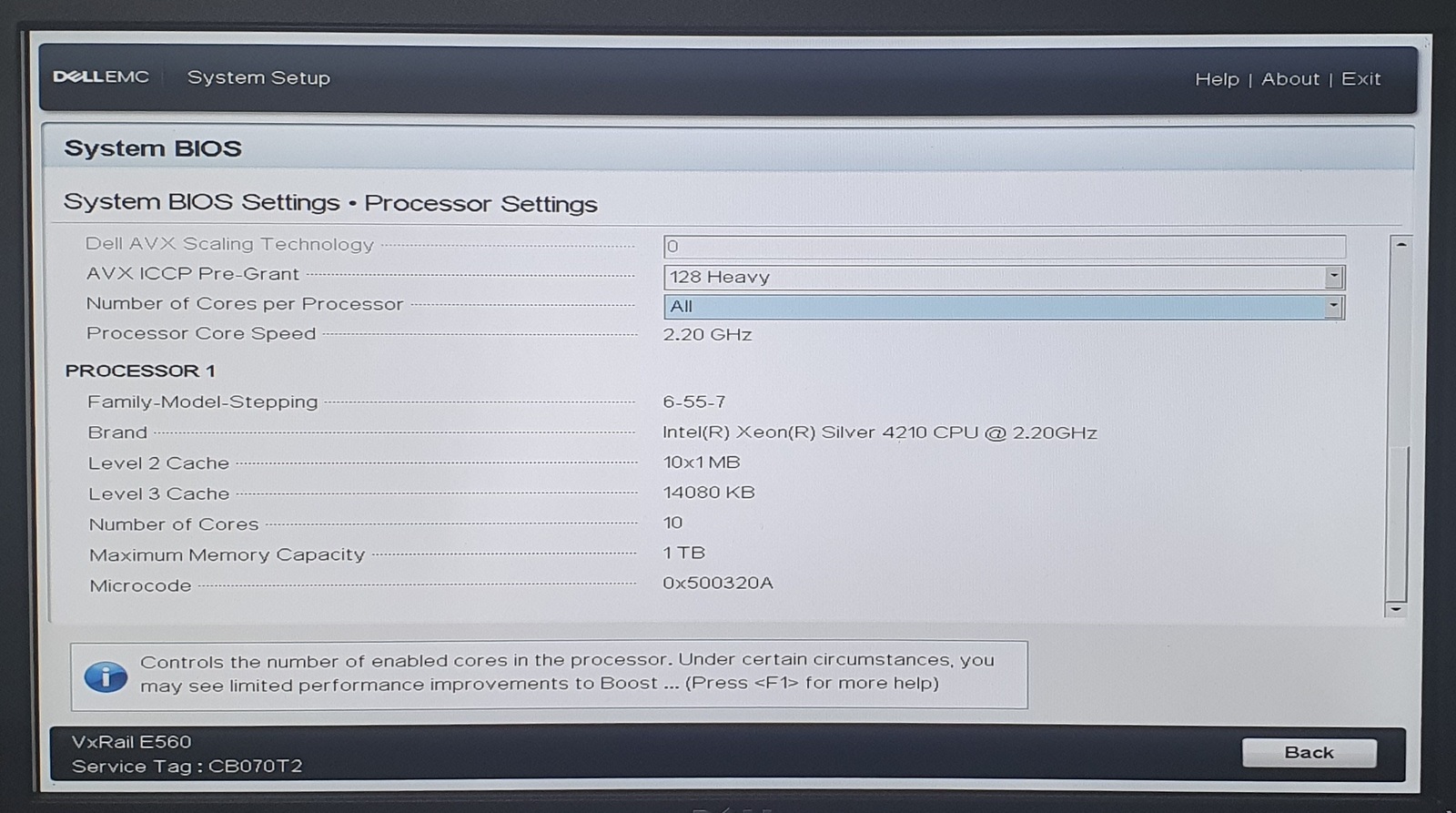Click the 2.20 GHz core speed value
This screenshot has width=1456, height=813.
(707, 334)
